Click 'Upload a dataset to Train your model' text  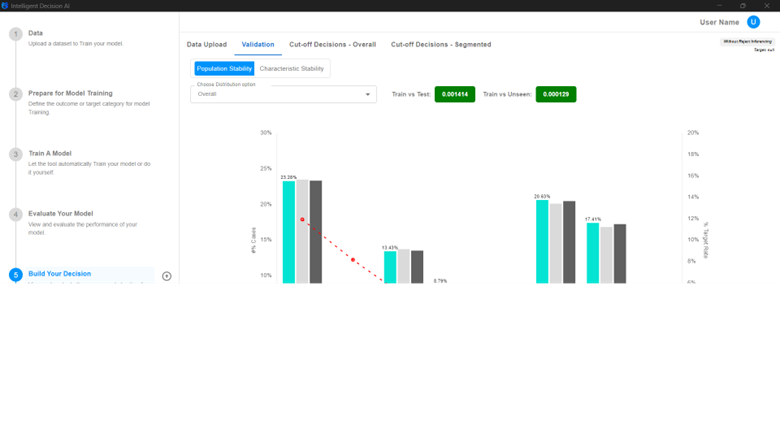[x=76, y=44]
